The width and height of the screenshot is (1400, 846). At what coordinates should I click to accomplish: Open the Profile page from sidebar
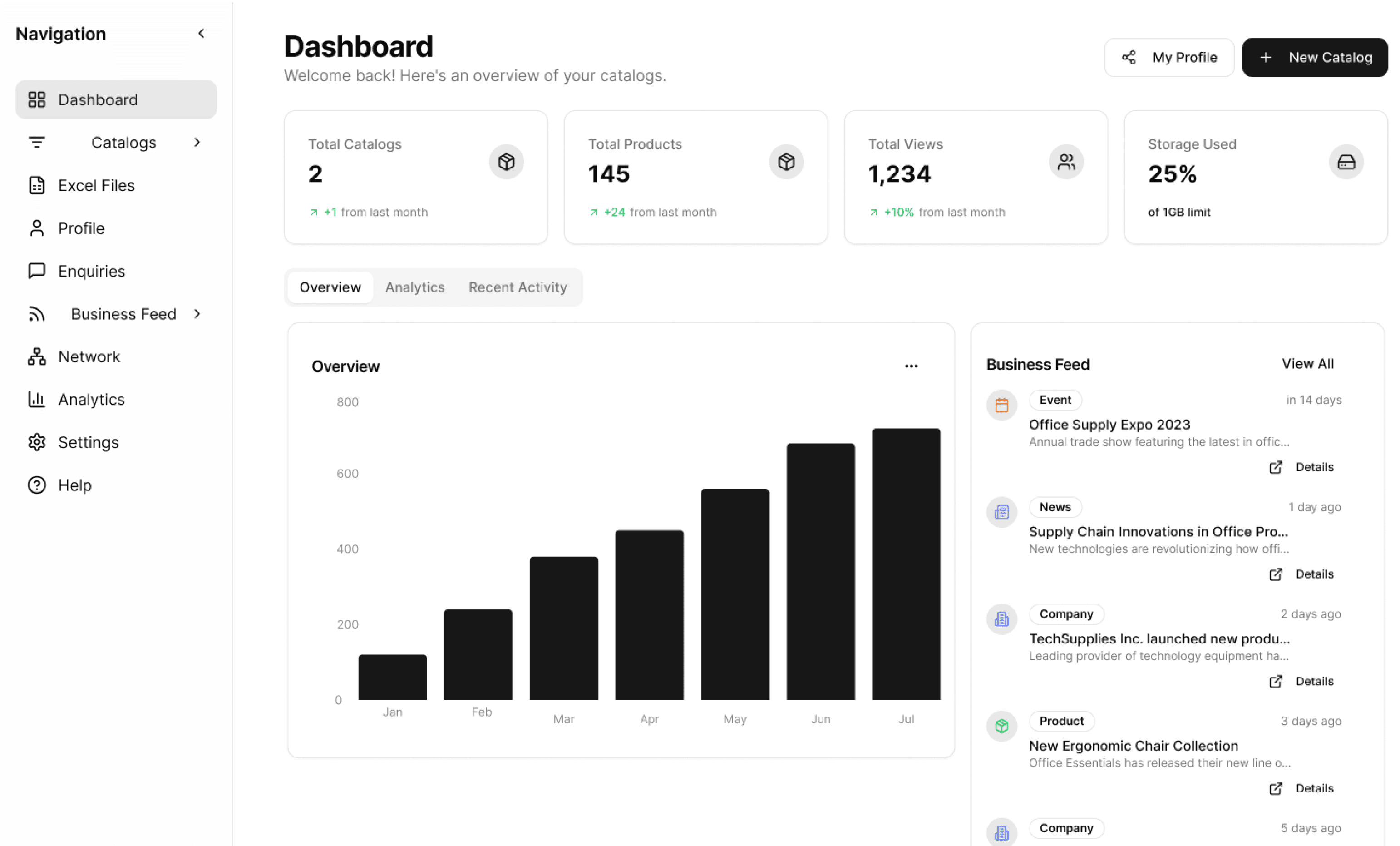click(116, 228)
